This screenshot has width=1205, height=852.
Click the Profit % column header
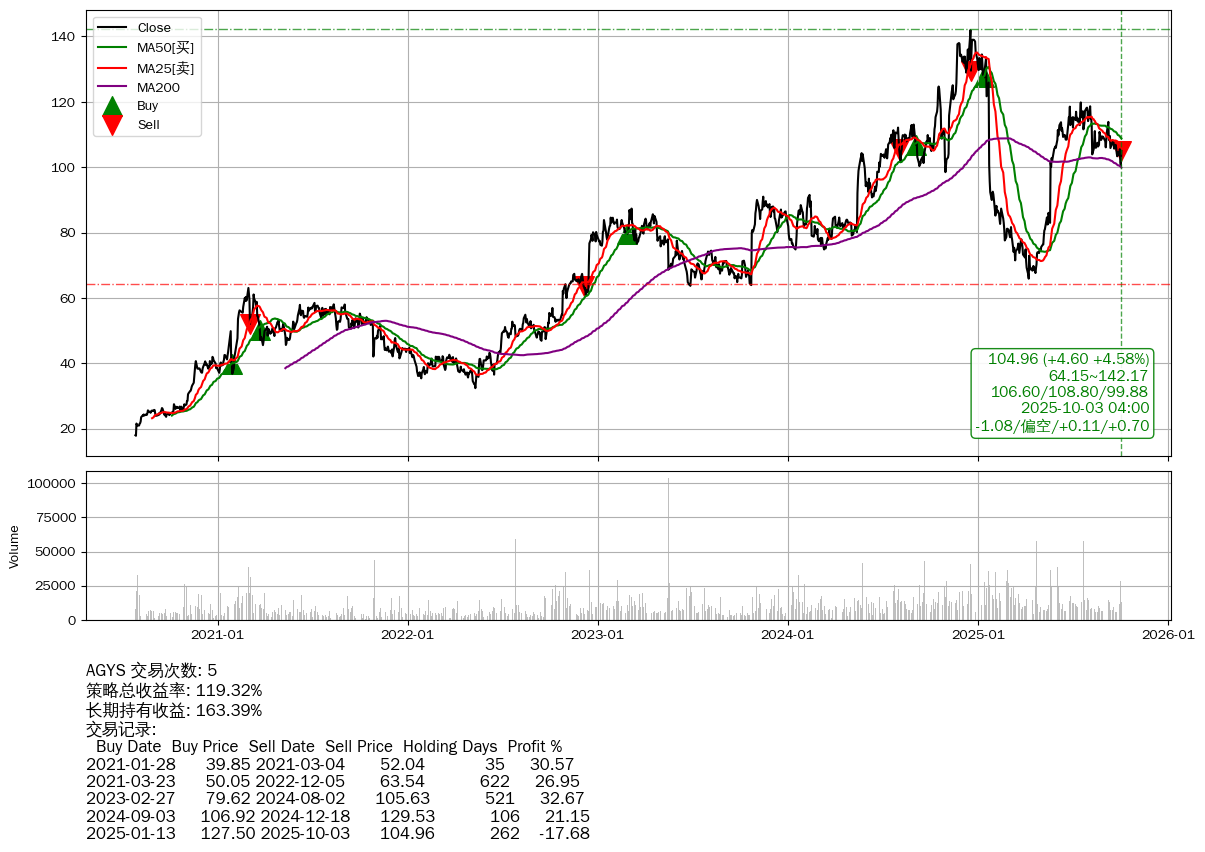(x=534, y=747)
